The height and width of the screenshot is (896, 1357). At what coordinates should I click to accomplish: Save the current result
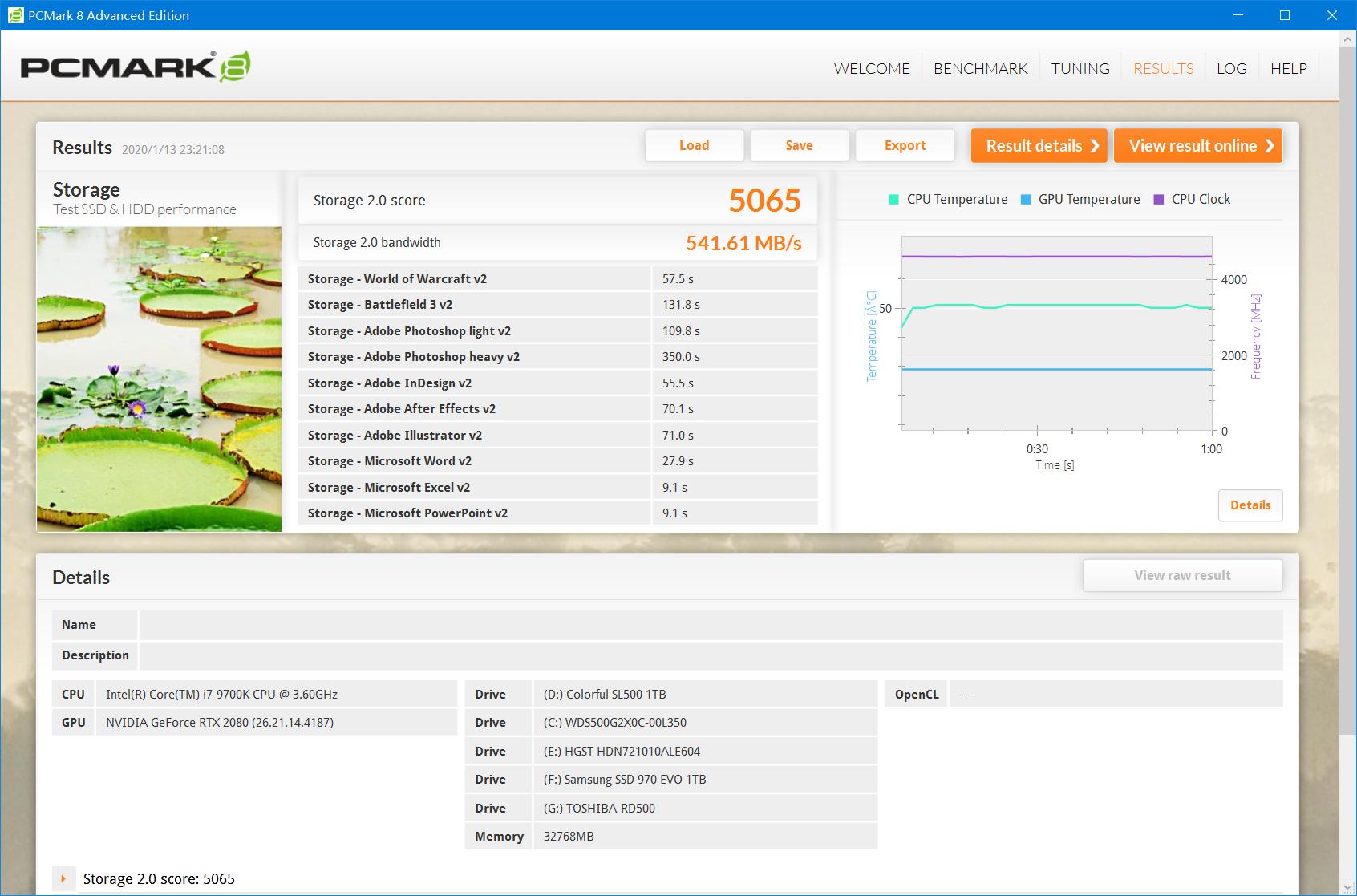[799, 145]
